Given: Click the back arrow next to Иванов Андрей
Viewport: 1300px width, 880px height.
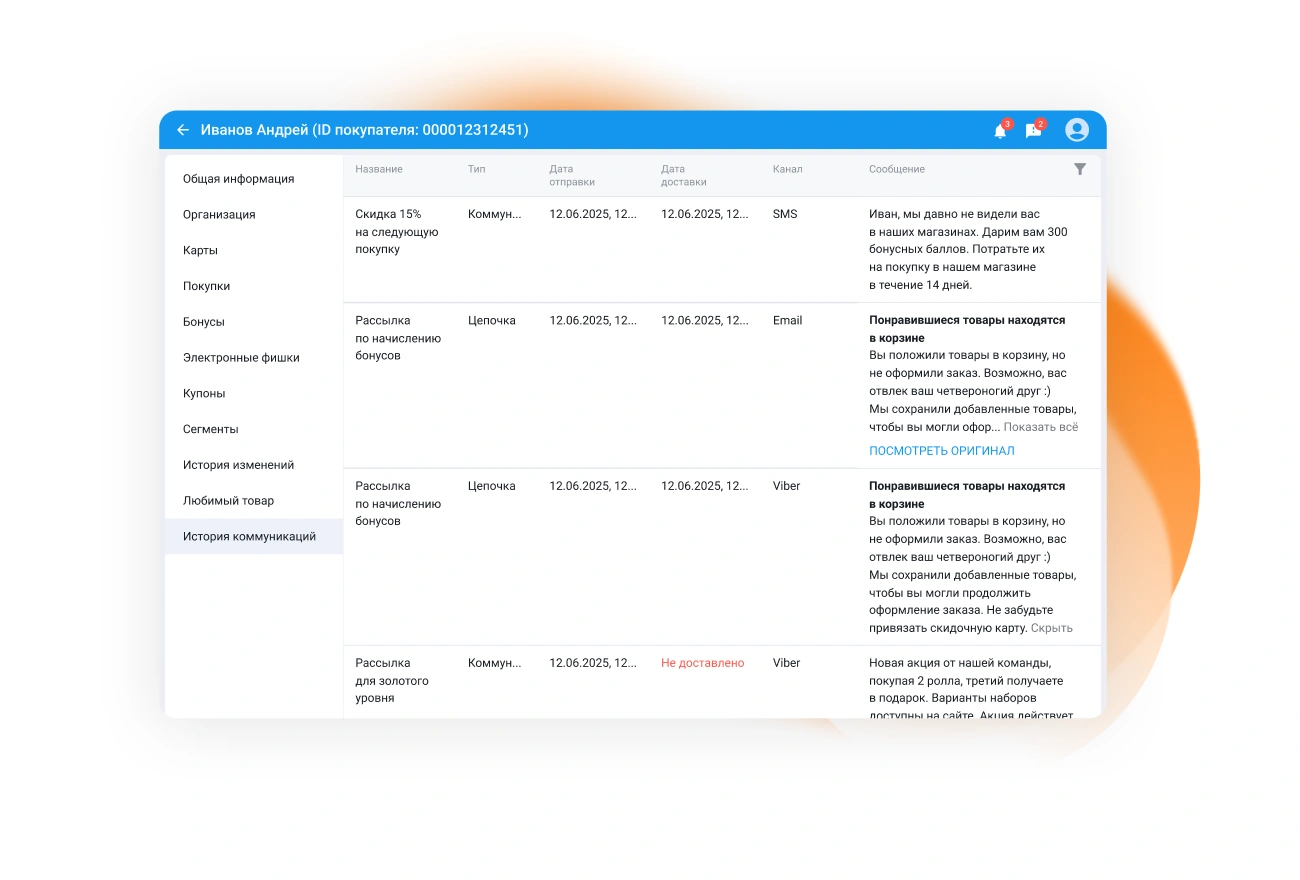Looking at the screenshot, I should click(183, 130).
